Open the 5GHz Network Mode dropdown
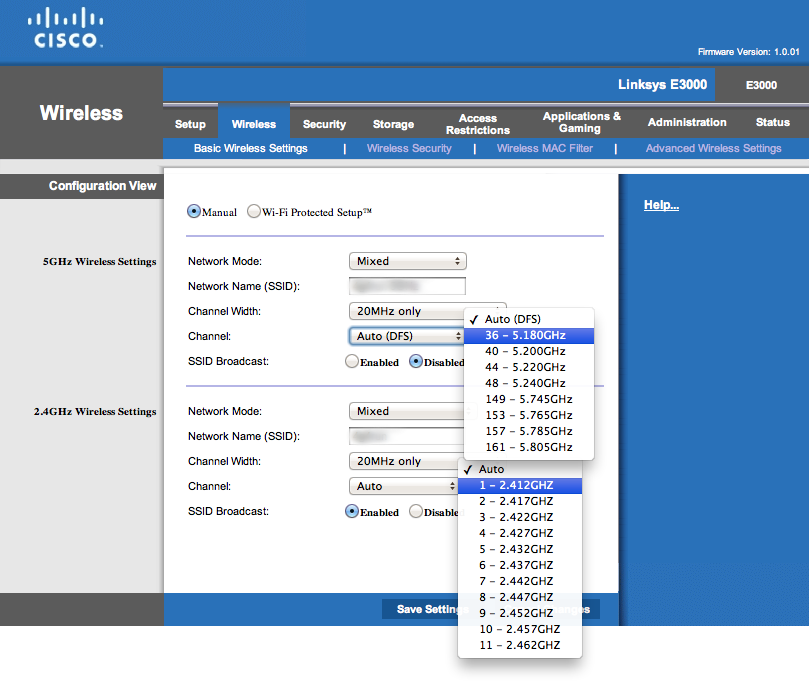 tap(408, 261)
